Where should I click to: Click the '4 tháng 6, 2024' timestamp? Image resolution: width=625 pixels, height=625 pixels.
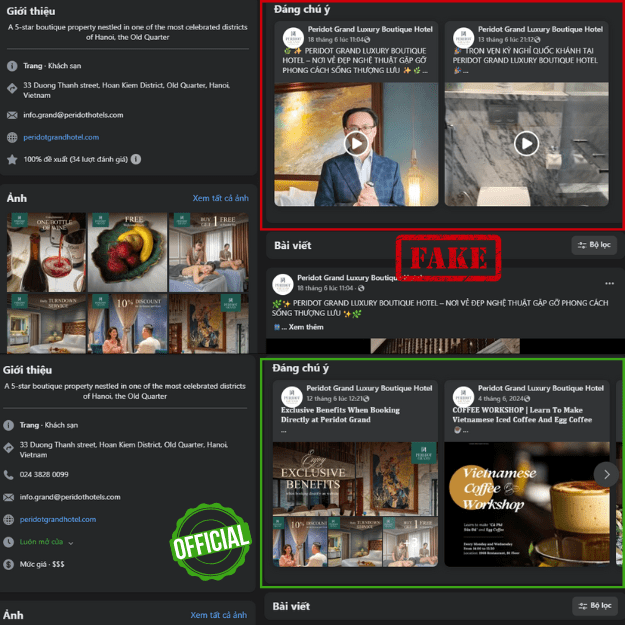[501, 398]
